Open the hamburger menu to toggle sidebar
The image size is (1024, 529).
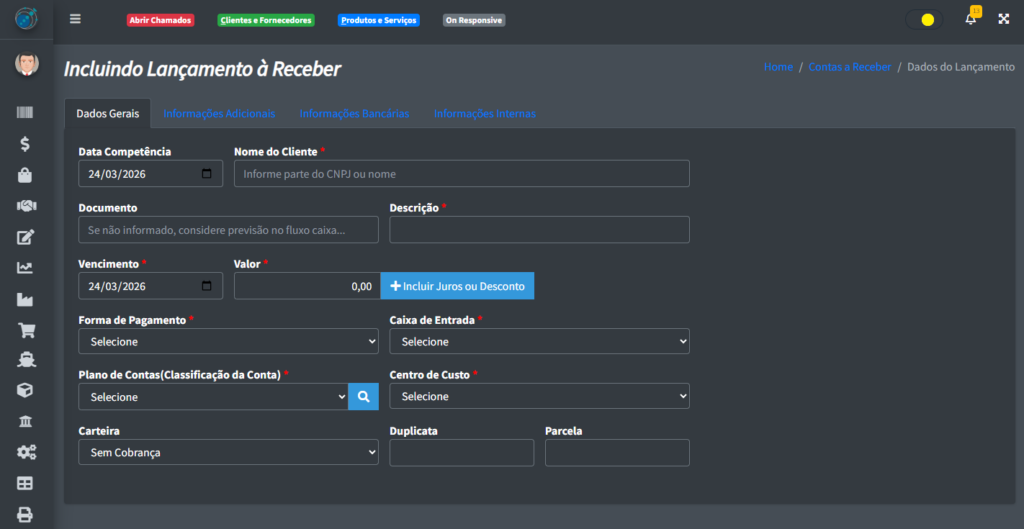76,19
